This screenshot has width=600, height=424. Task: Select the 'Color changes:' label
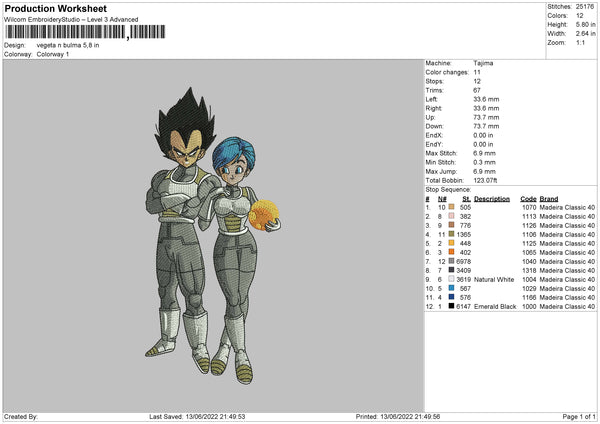(x=447, y=72)
